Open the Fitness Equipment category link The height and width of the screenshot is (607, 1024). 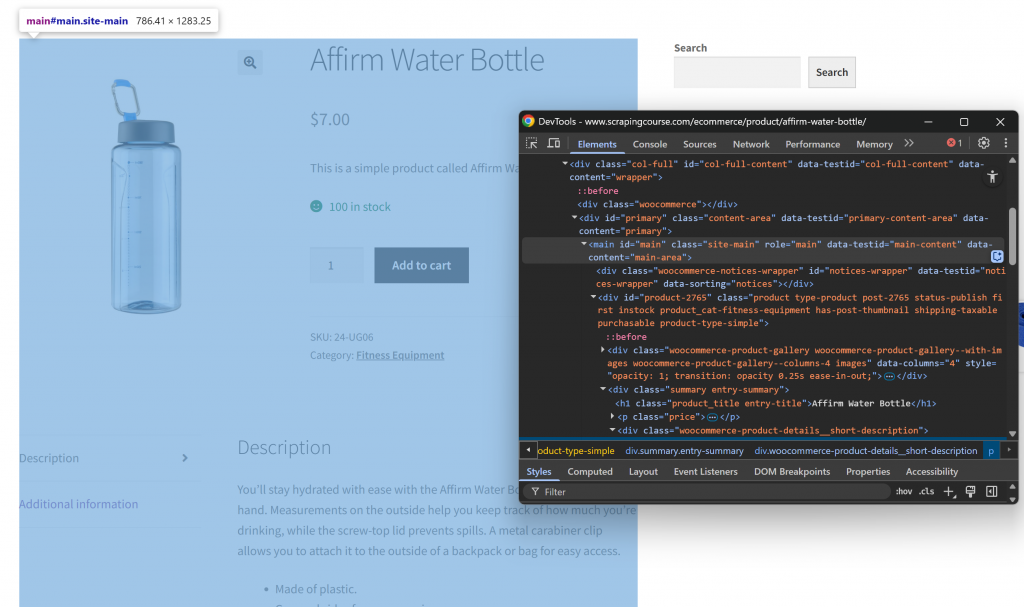[400, 355]
